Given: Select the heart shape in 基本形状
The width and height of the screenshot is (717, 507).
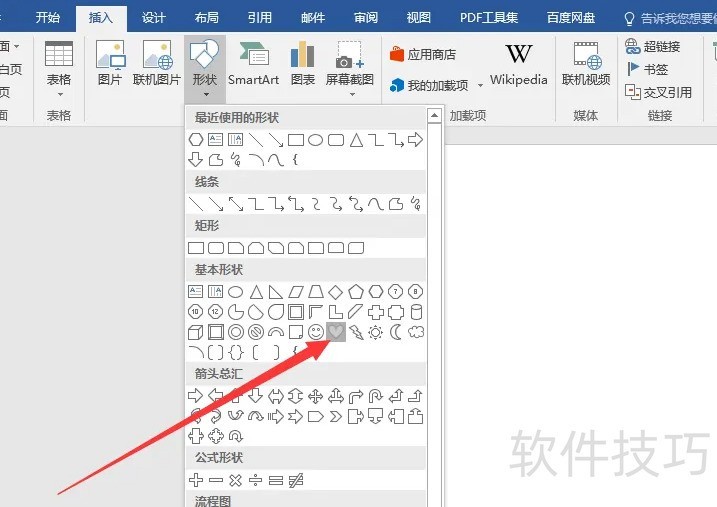Looking at the screenshot, I should tap(336, 331).
